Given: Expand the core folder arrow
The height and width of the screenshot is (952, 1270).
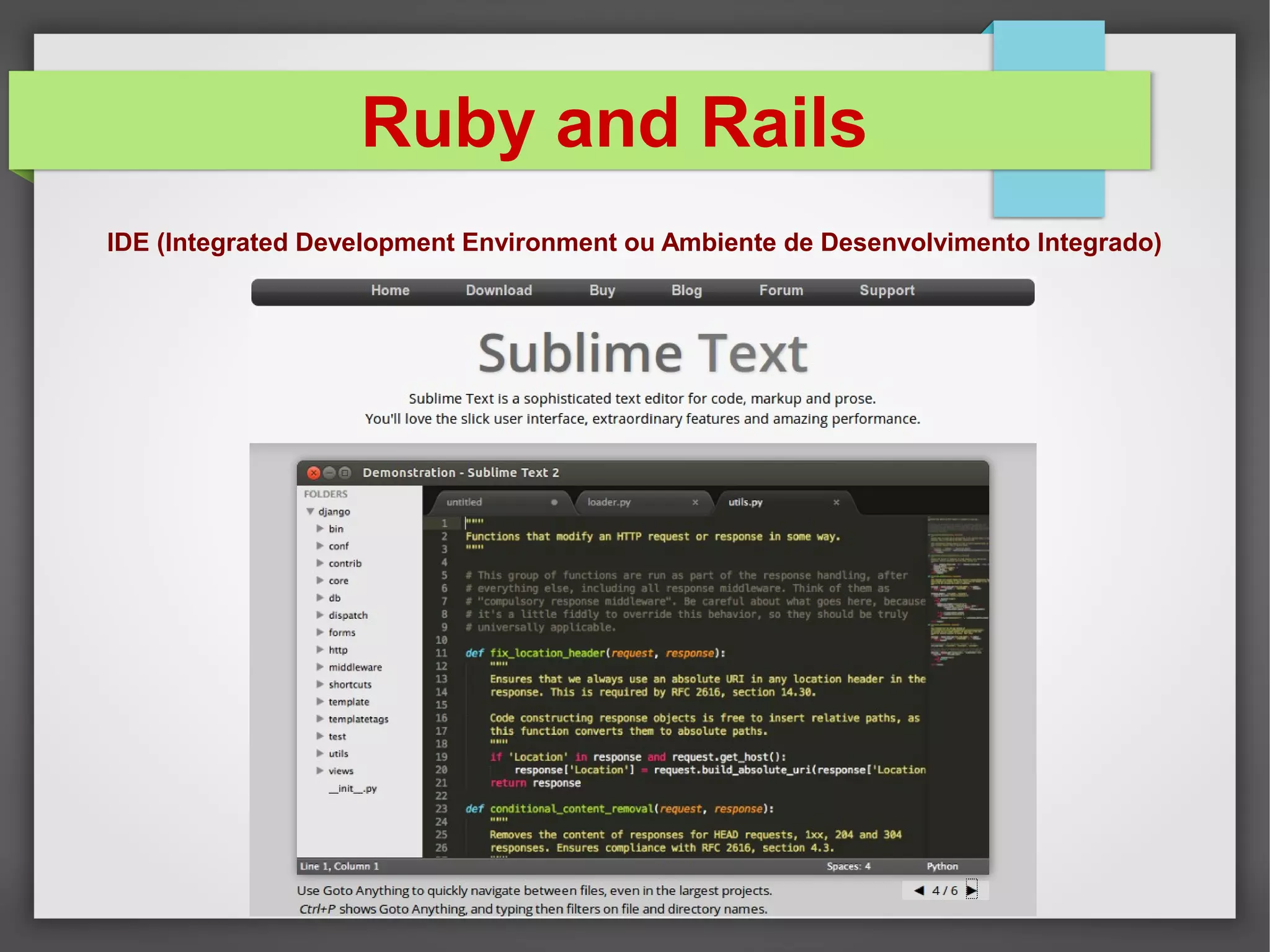Looking at the screenshot, I should [x=320, y=581].
